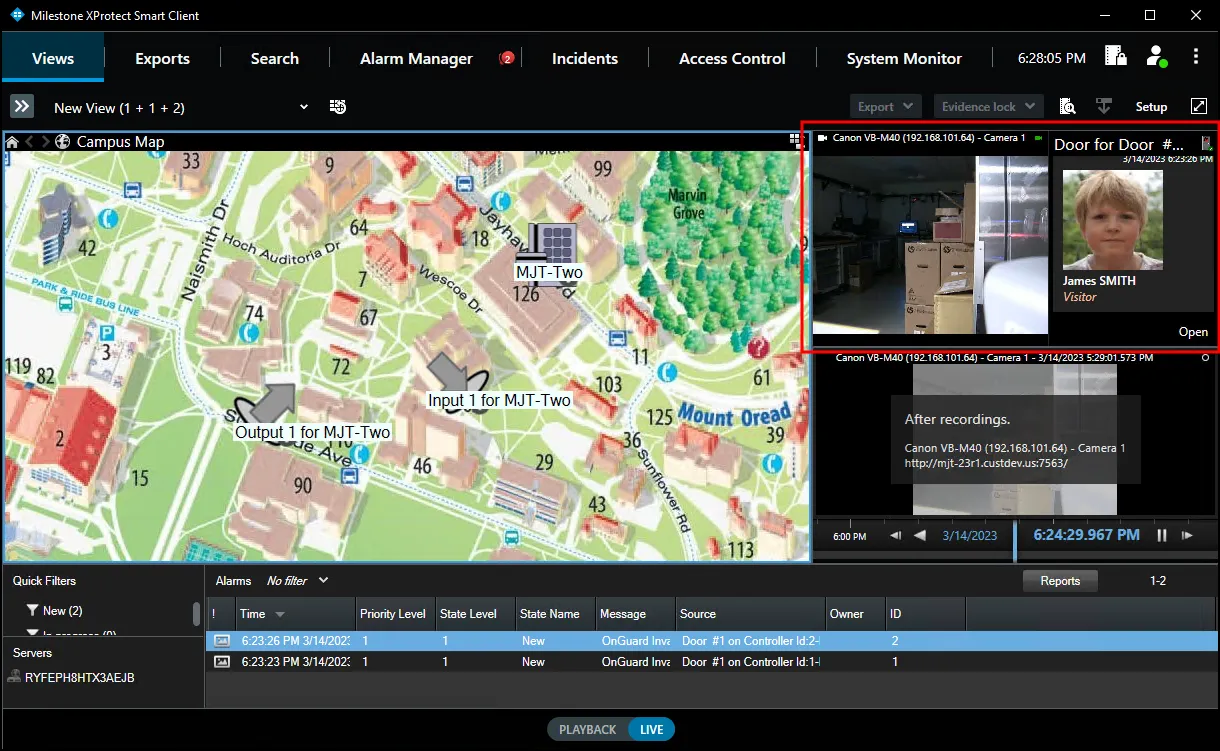The image size is (1220, 751).
Task: Select the New (2) quick filter
Action: [62, 611]
